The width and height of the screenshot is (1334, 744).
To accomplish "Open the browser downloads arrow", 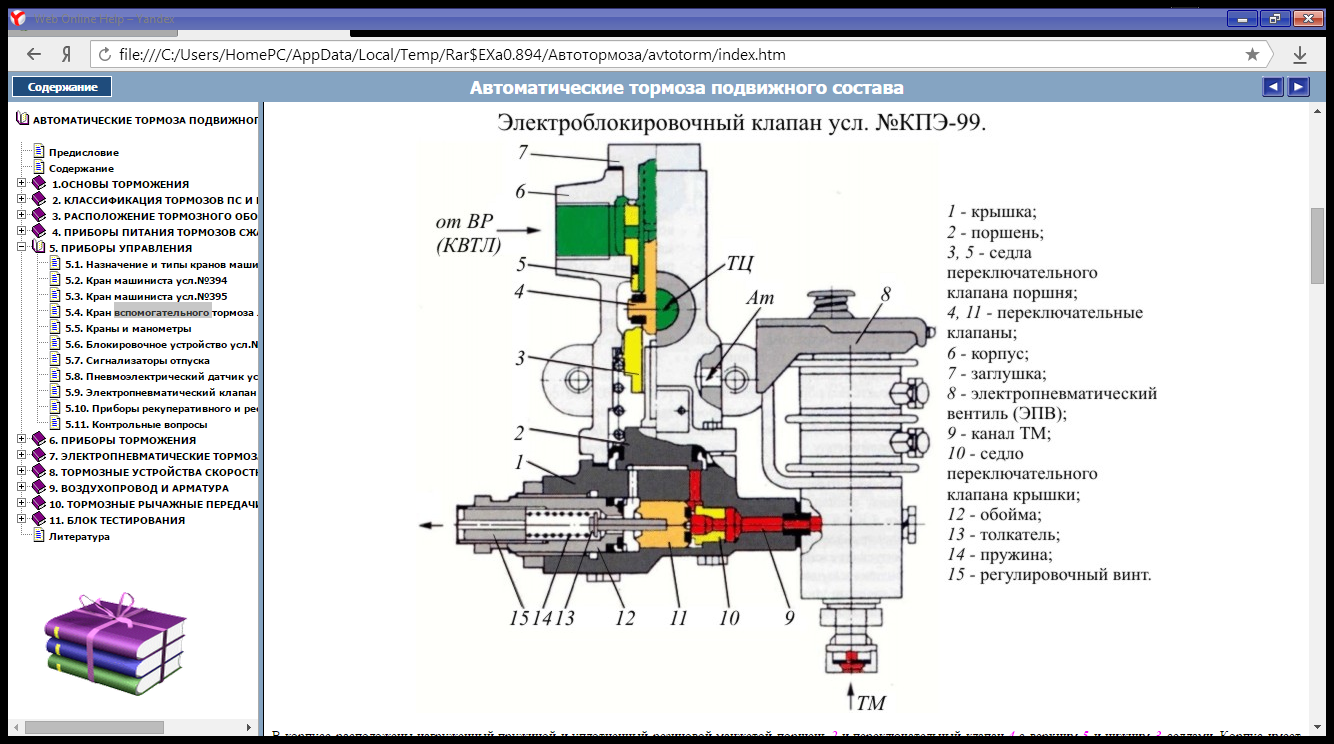I will point(1300,54).
